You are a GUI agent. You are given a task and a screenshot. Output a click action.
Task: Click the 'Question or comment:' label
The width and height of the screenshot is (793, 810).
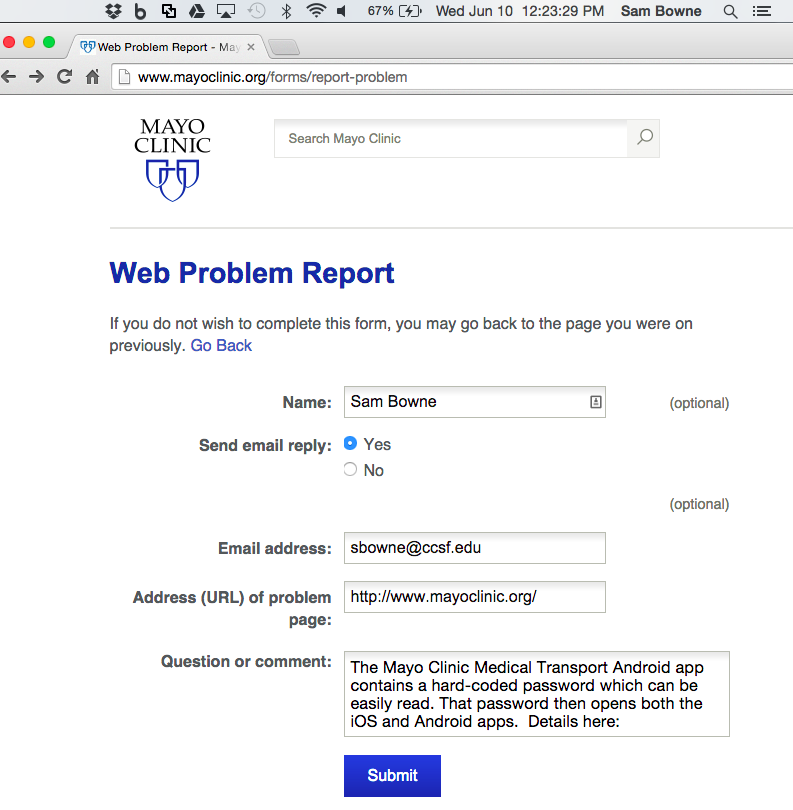246,661
